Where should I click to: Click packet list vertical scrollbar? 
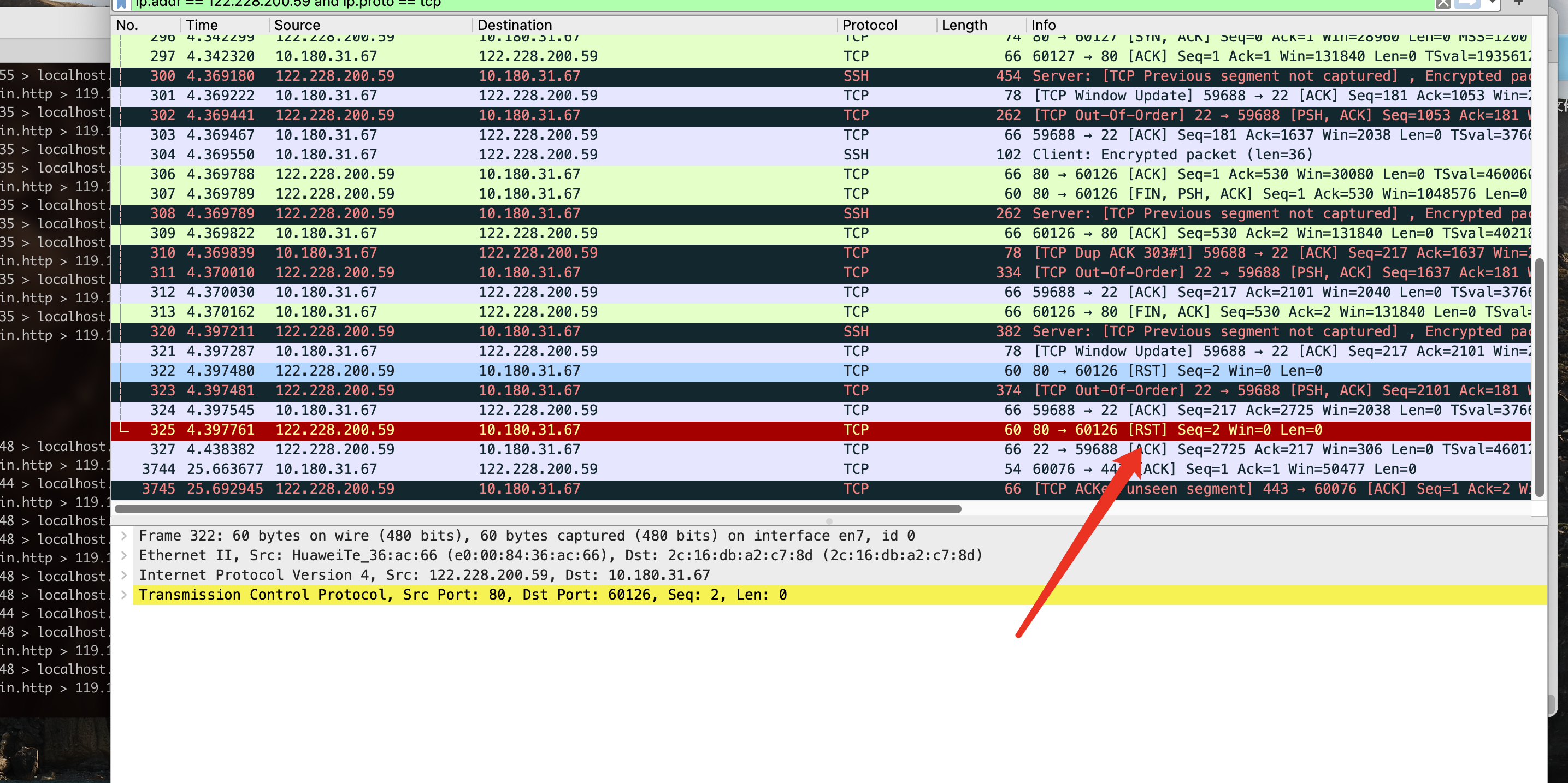tap(1540, 377)
